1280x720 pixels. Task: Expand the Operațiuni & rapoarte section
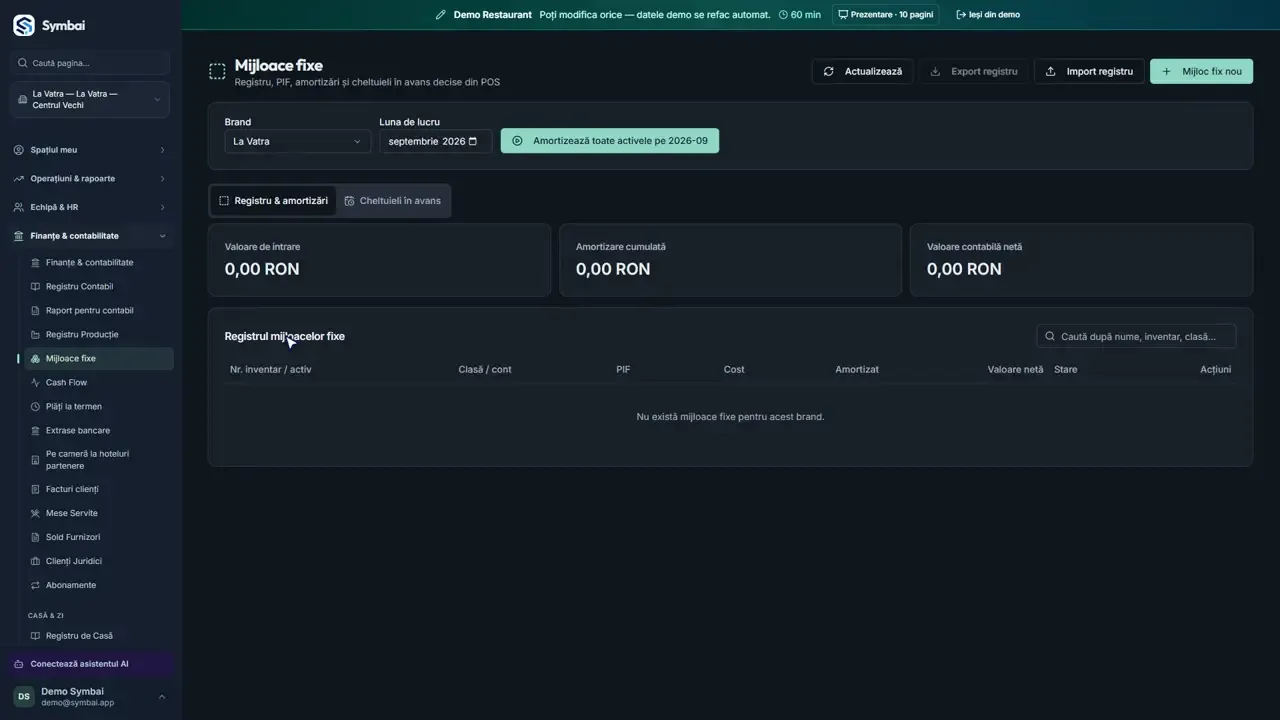point(90,179)
